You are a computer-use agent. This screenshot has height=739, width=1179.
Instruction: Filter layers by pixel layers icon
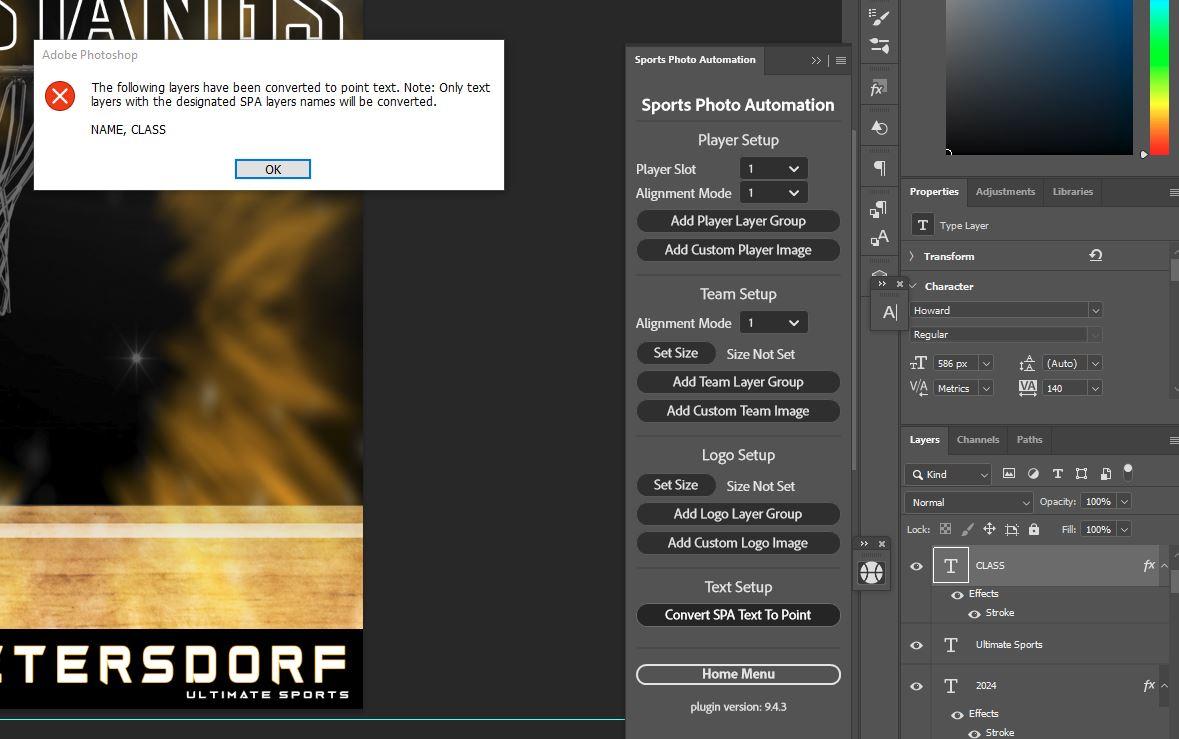pyautogui.click(x=1009, y=474)
